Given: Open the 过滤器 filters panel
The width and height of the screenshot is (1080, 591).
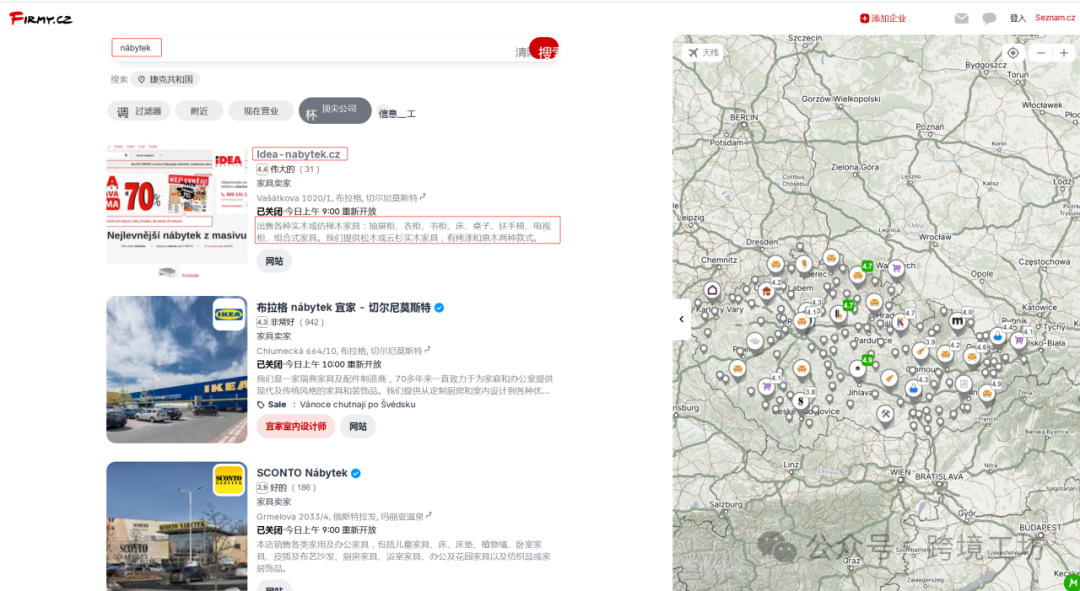Looking at the screenshot, I should [137, 111].
